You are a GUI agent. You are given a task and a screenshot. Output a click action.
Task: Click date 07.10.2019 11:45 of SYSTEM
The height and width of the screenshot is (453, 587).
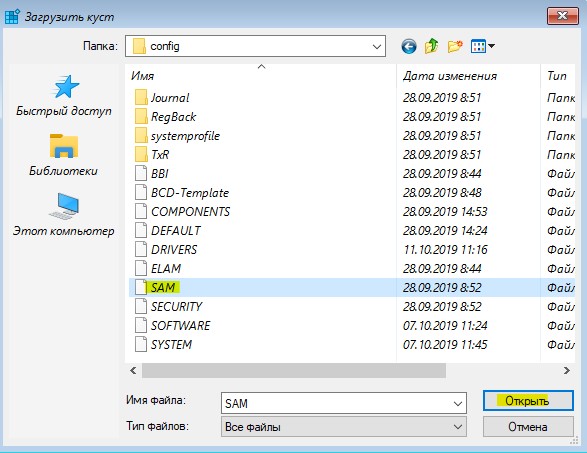coord(445,344)
